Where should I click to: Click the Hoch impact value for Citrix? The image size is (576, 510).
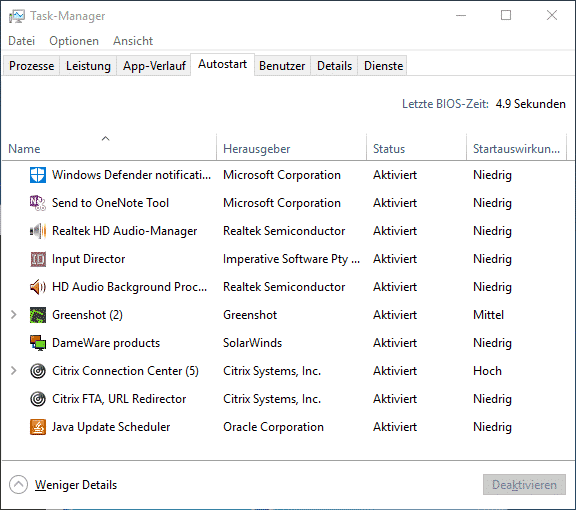click(487, 371)
